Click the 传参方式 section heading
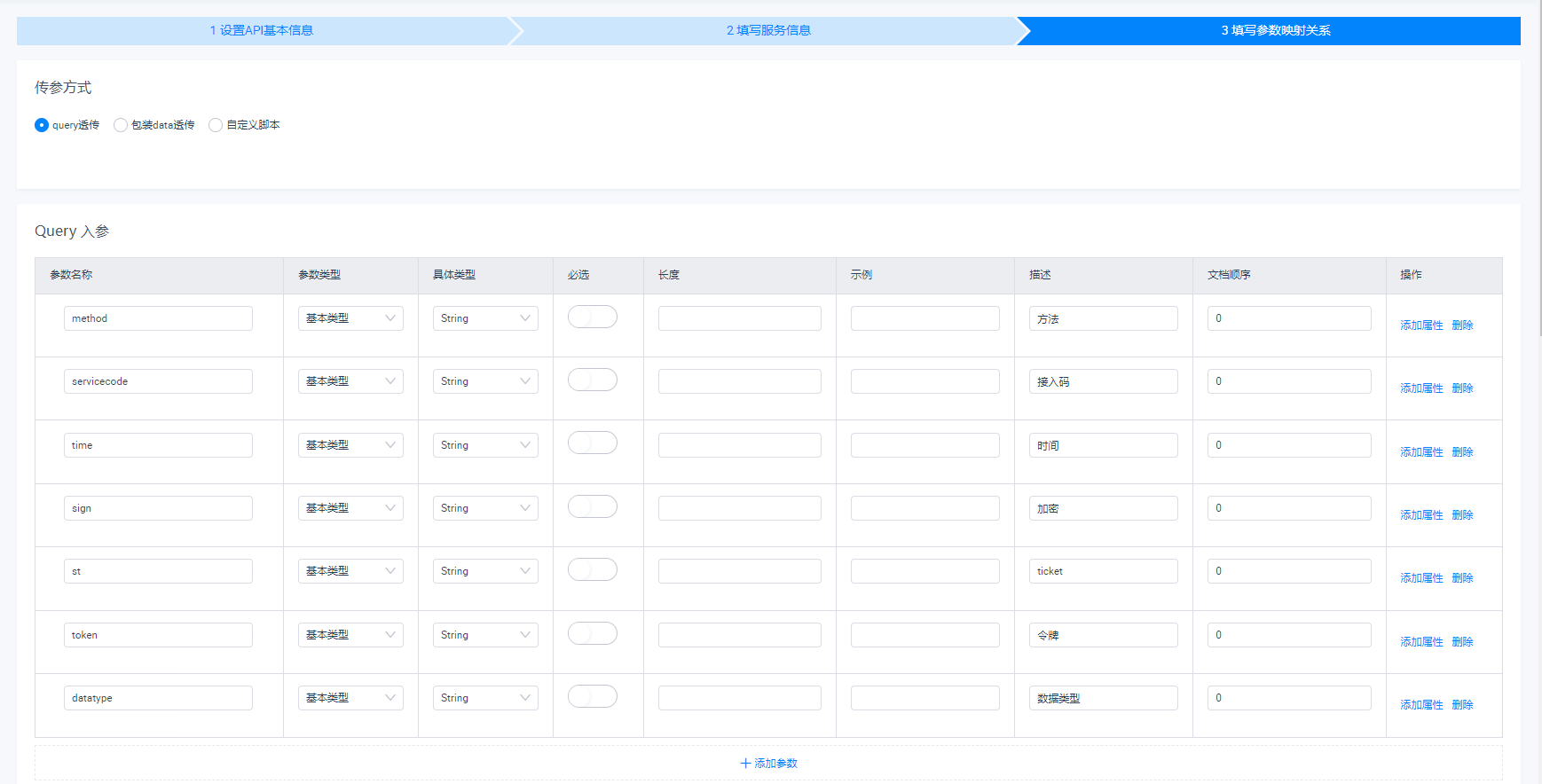Screen dimensions: 1542x784 tap(63, 87)
